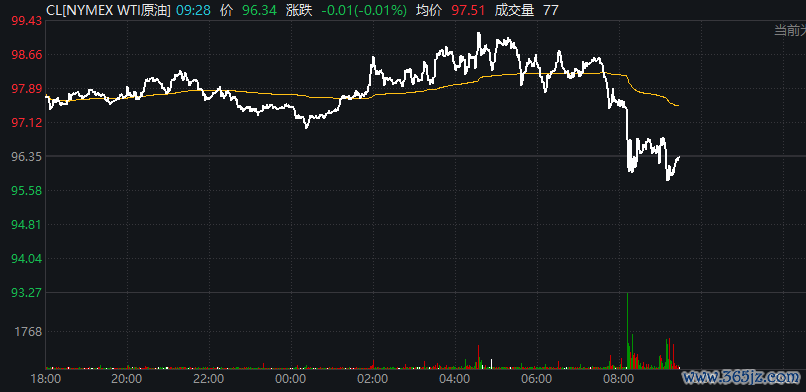The width and height of the screenshot is (806, 392).
Task: Click the 00:00 time axis marker
Action: click(x=291, y=379)
